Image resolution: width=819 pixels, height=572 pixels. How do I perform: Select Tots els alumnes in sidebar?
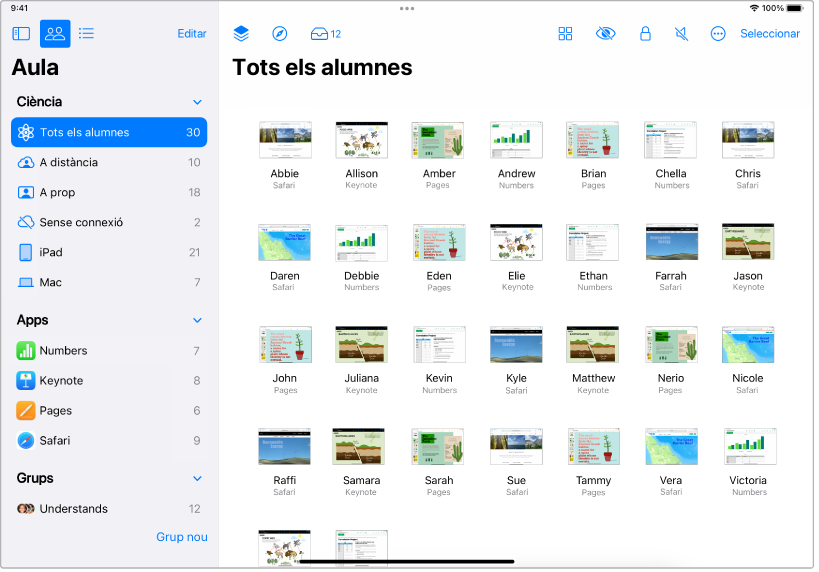109,133
